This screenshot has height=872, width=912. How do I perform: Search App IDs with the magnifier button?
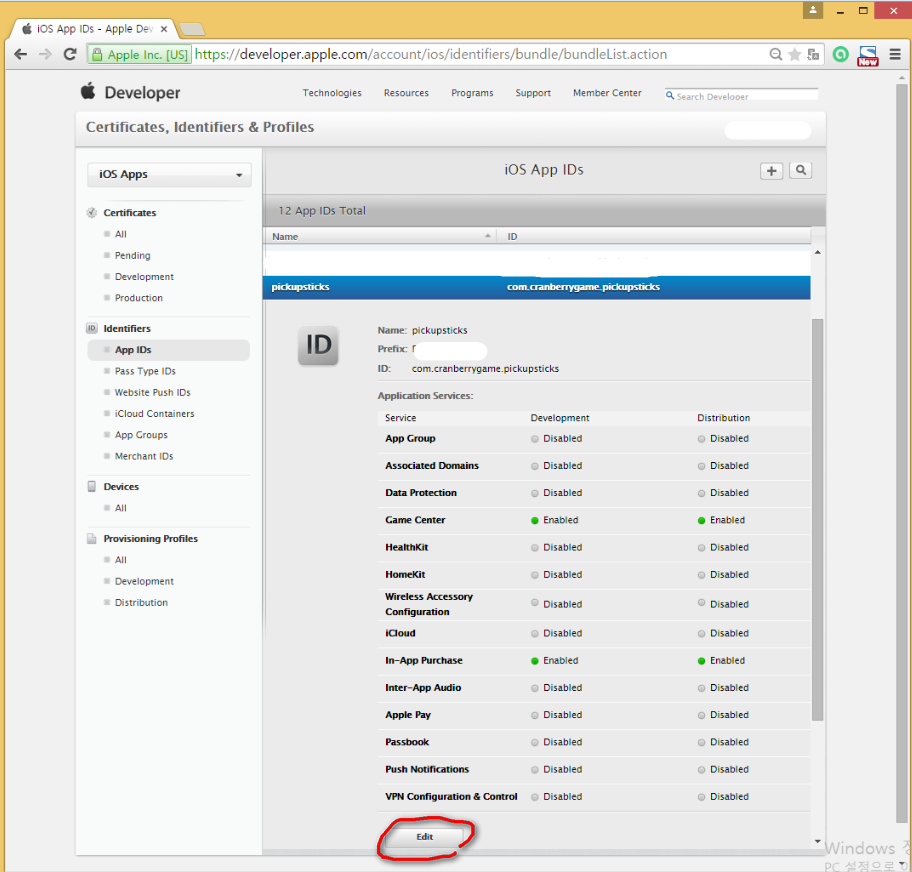click(800, 170)
